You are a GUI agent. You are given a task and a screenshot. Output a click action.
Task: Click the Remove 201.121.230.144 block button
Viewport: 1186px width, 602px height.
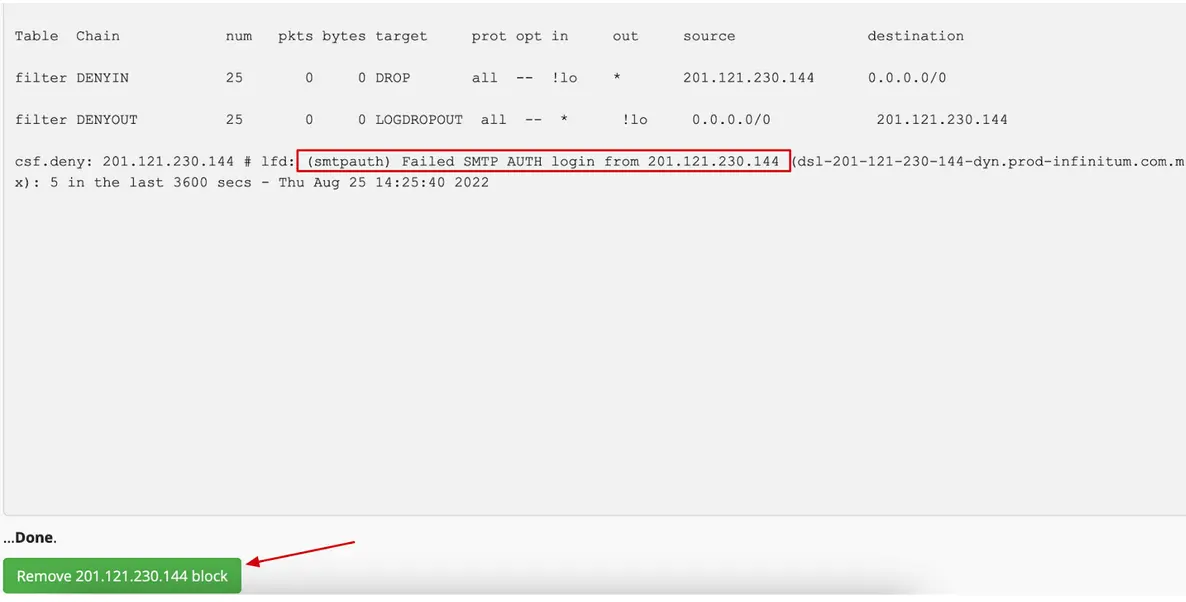click(122, 576)
